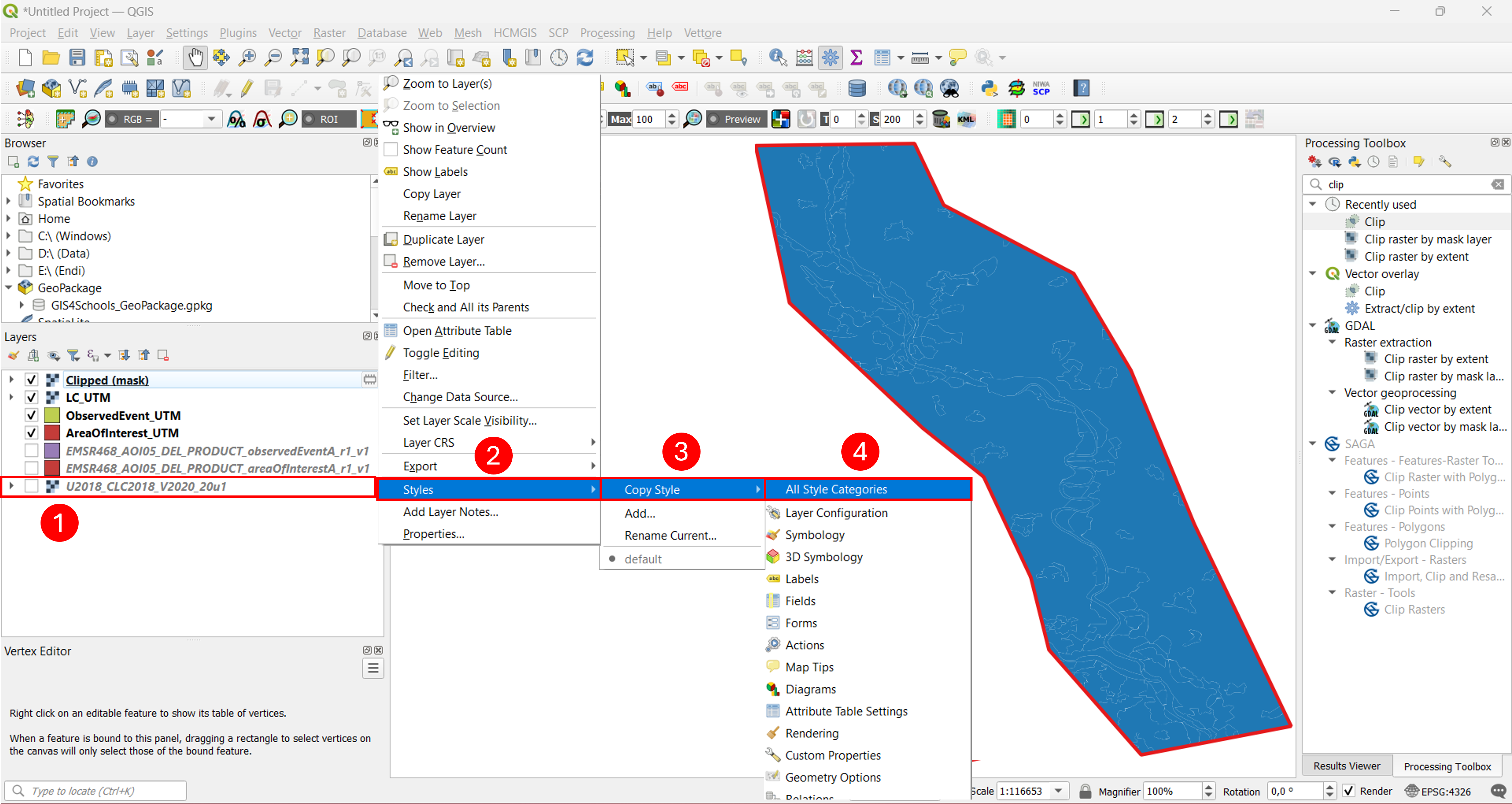Open the Raster menu
Viewport: 1512px width, 804px height.
(329, 33)
